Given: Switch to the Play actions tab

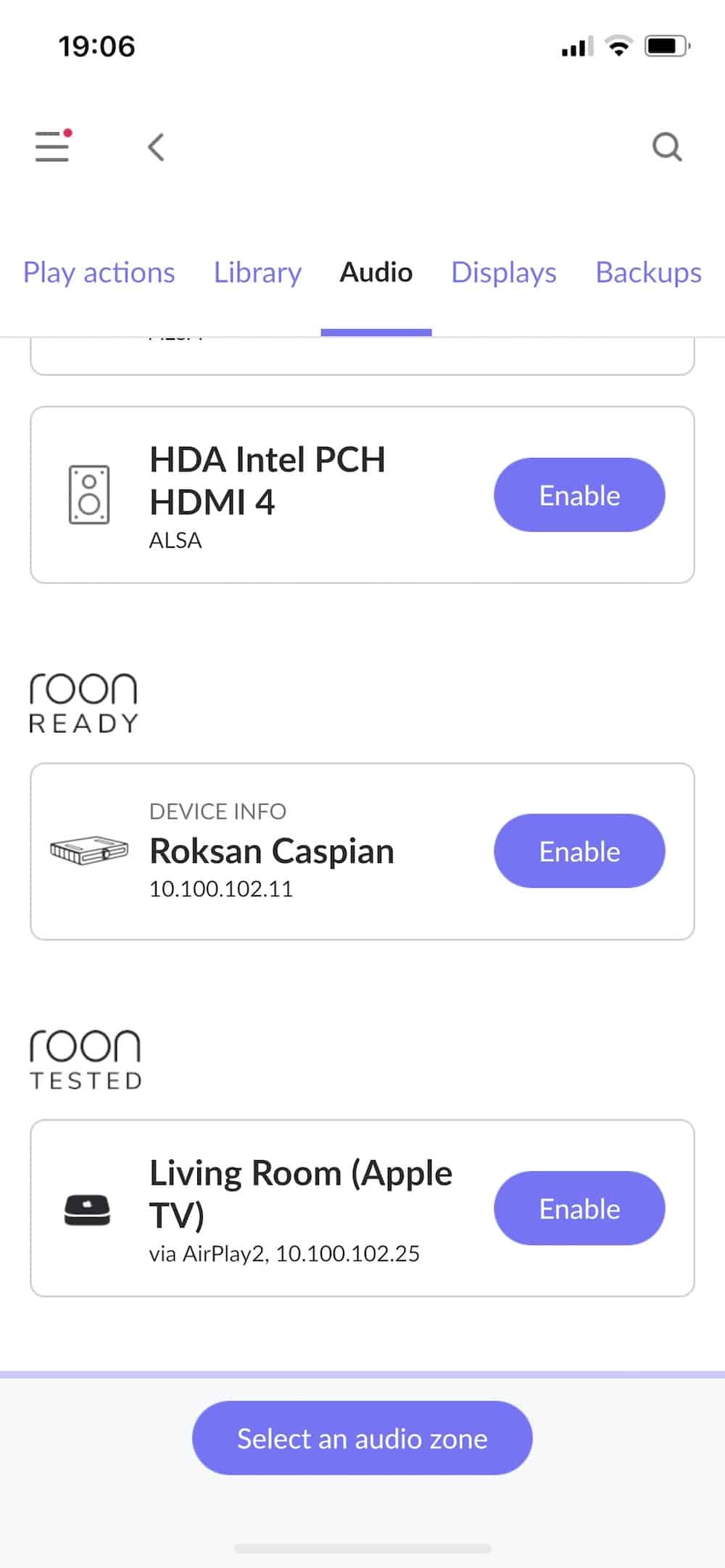Looking at the screenshot, I should pyautogui.click(x=99, y=272).
